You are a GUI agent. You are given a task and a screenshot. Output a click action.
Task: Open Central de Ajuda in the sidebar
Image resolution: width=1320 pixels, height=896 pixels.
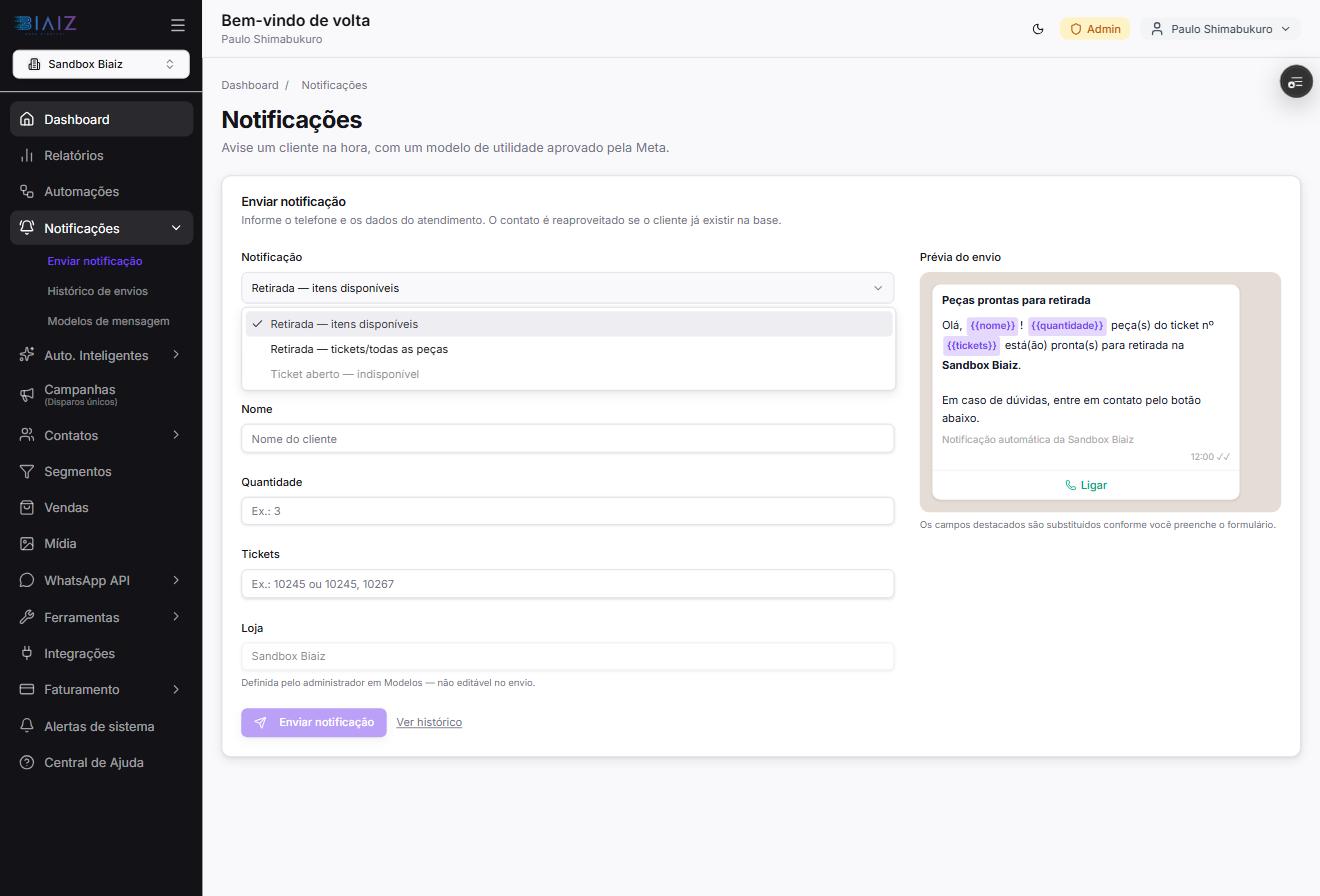coord(101,762)
